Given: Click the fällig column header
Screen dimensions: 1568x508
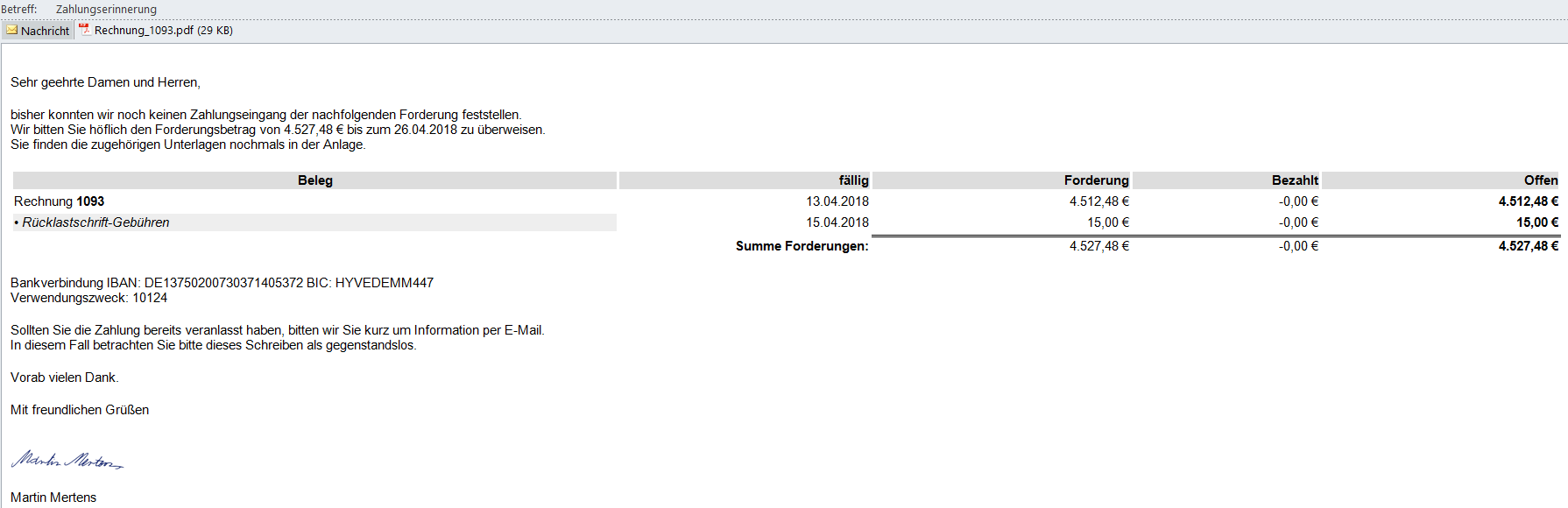Looking at the screenshot, I should pyautogui.click(x=853, y=180).
